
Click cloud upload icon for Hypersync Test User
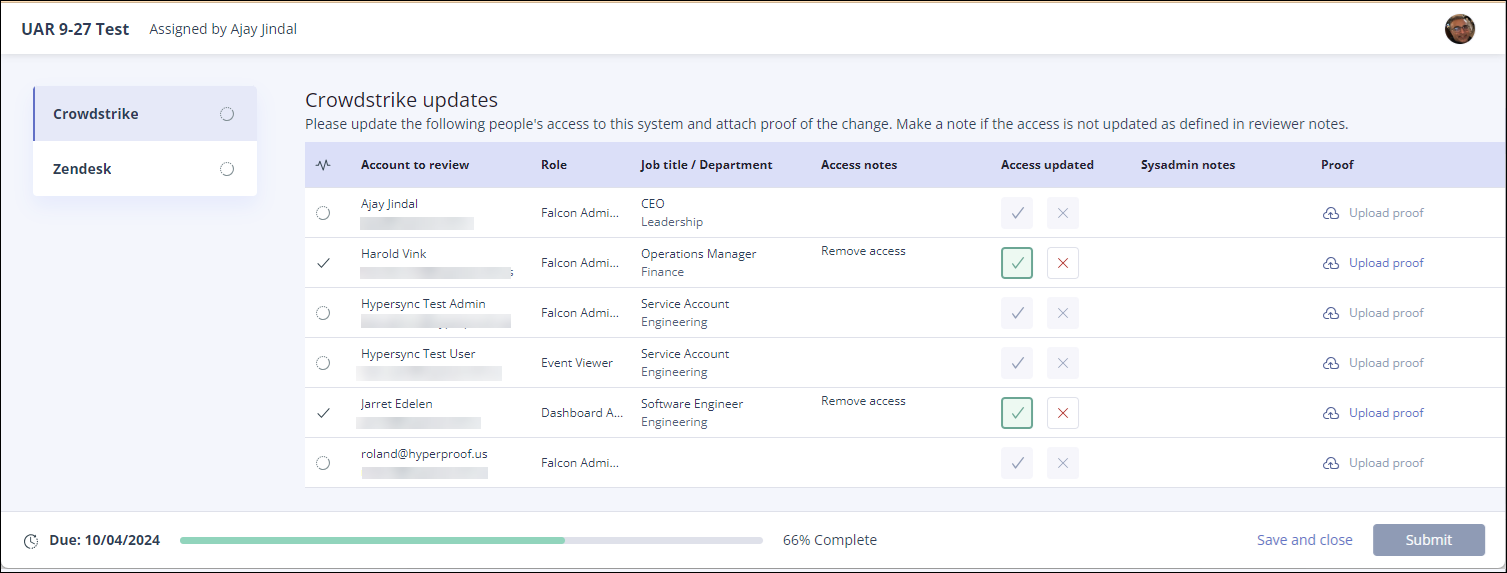(x=1331, y=363)
